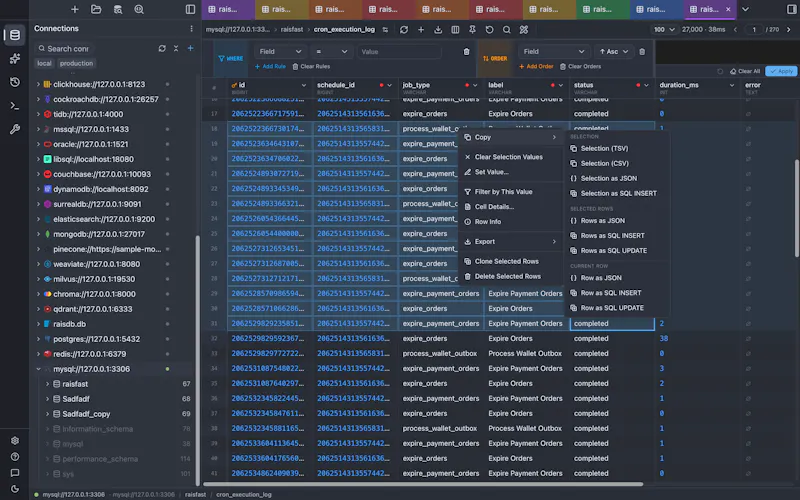Open the WHERE Field dropdown

click(280, 52)
